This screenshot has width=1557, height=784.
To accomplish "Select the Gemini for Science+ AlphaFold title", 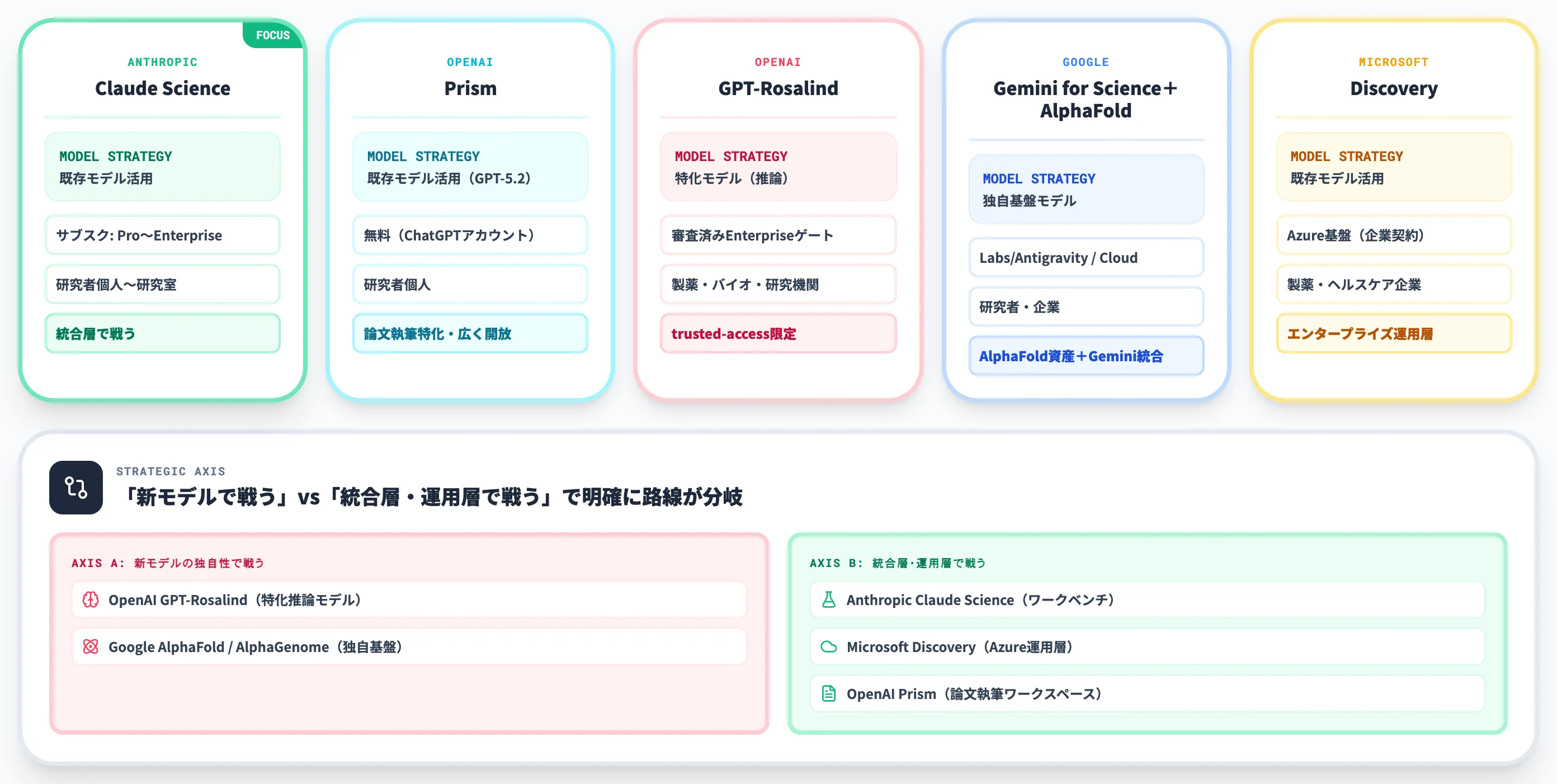I will point(1086,99).
